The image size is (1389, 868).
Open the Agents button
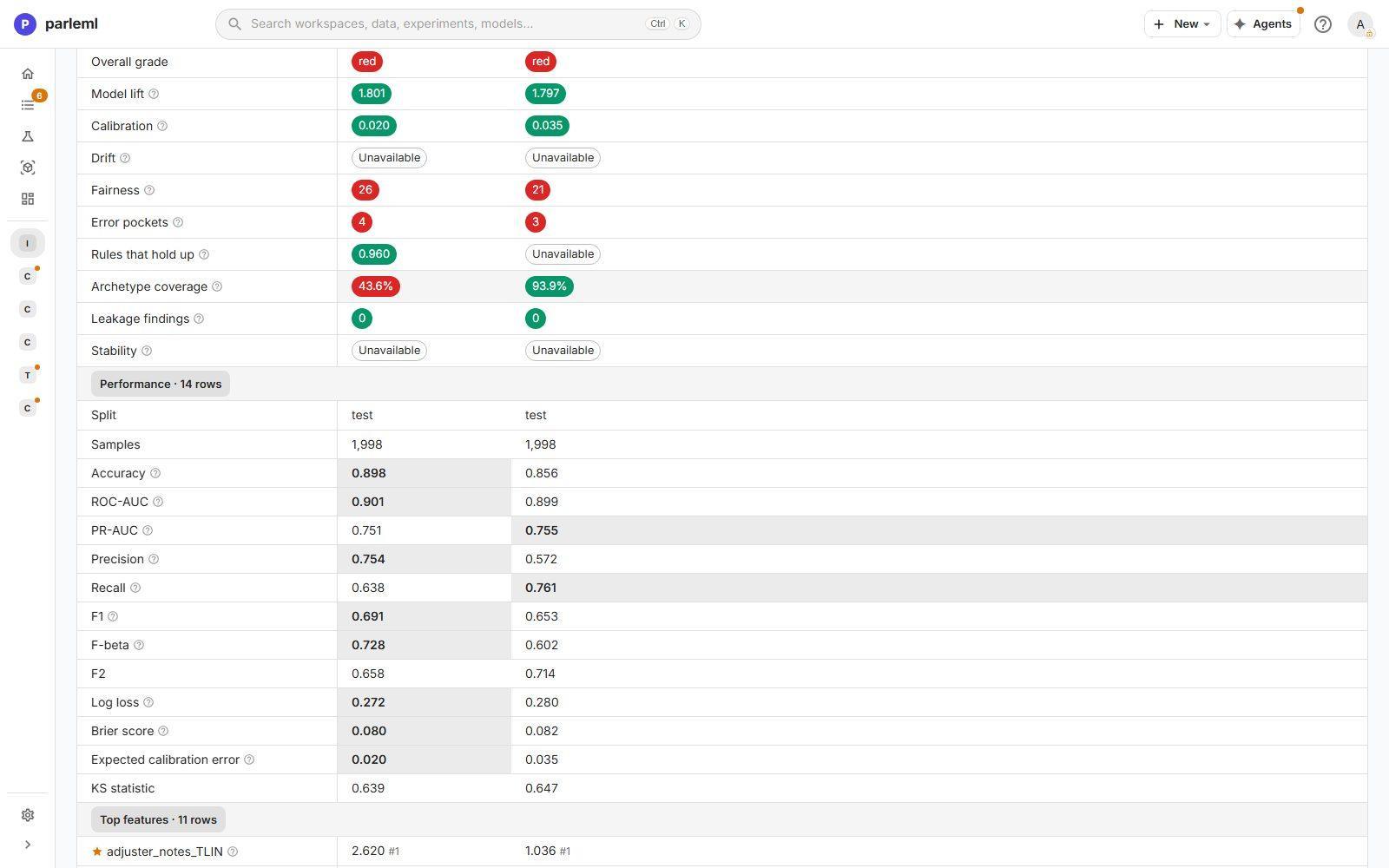tap(1263, 24)
